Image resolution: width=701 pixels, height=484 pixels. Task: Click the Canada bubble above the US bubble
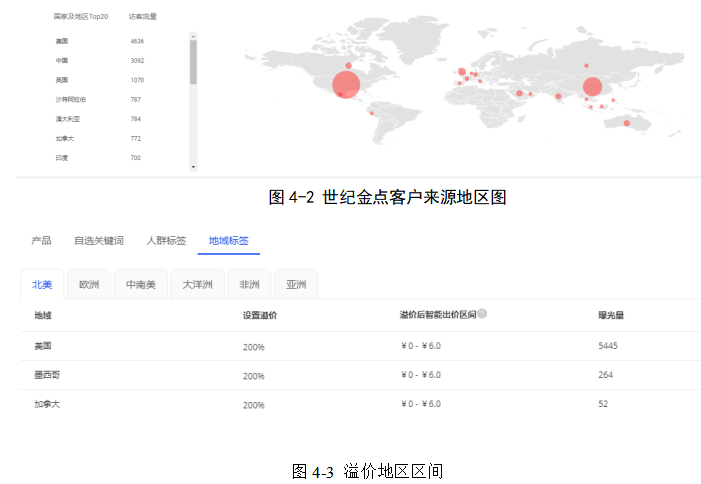coord(348,66)
